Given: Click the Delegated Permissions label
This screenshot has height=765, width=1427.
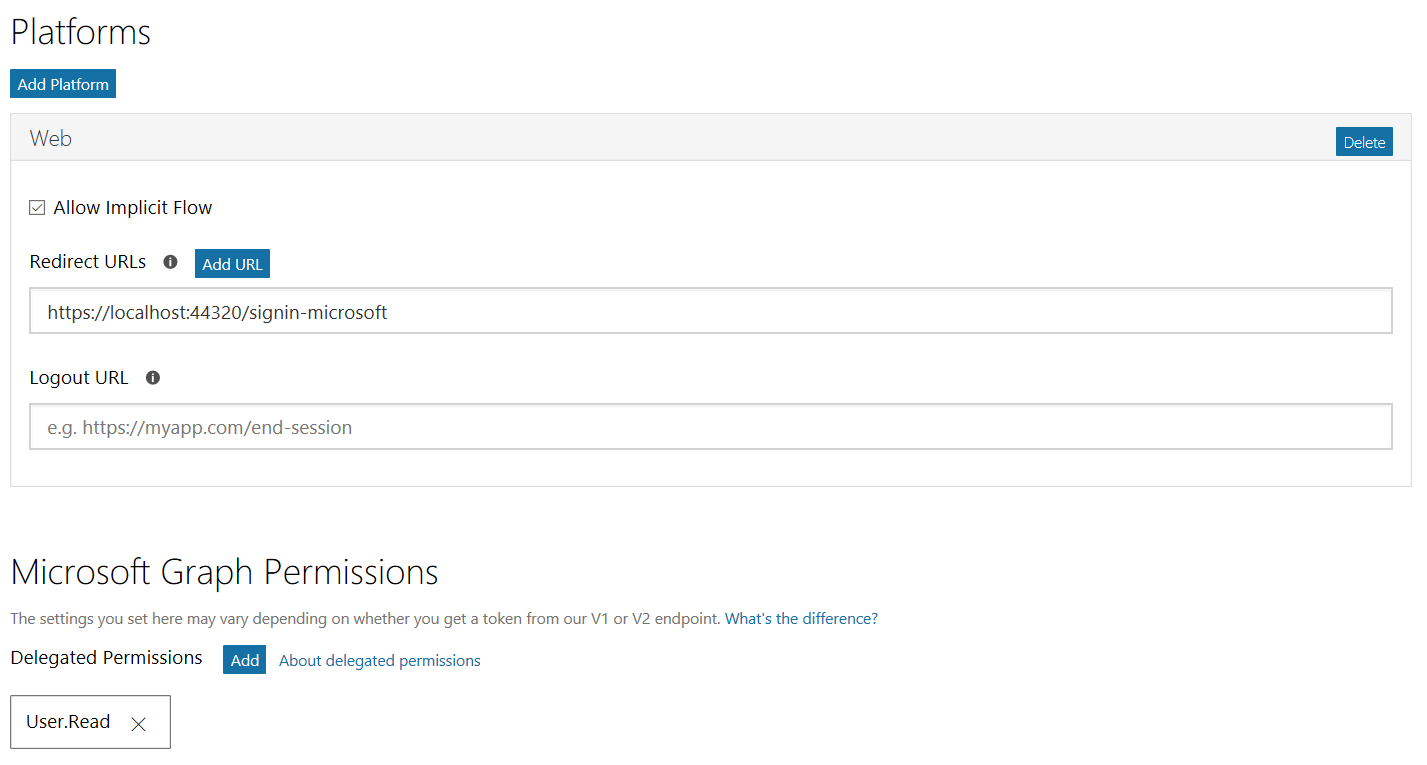Looking at the screenshot, I should click(x=106, y=658).
